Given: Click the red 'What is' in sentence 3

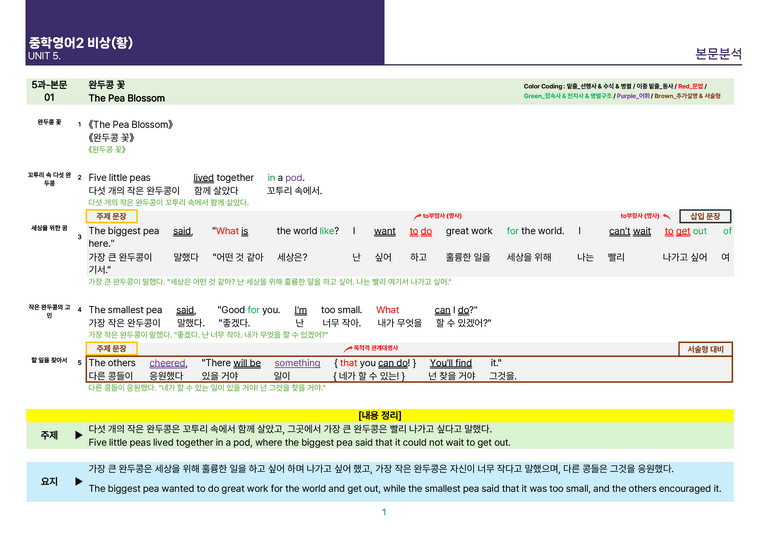Looking at the screenshot, I should click(232, 231).
